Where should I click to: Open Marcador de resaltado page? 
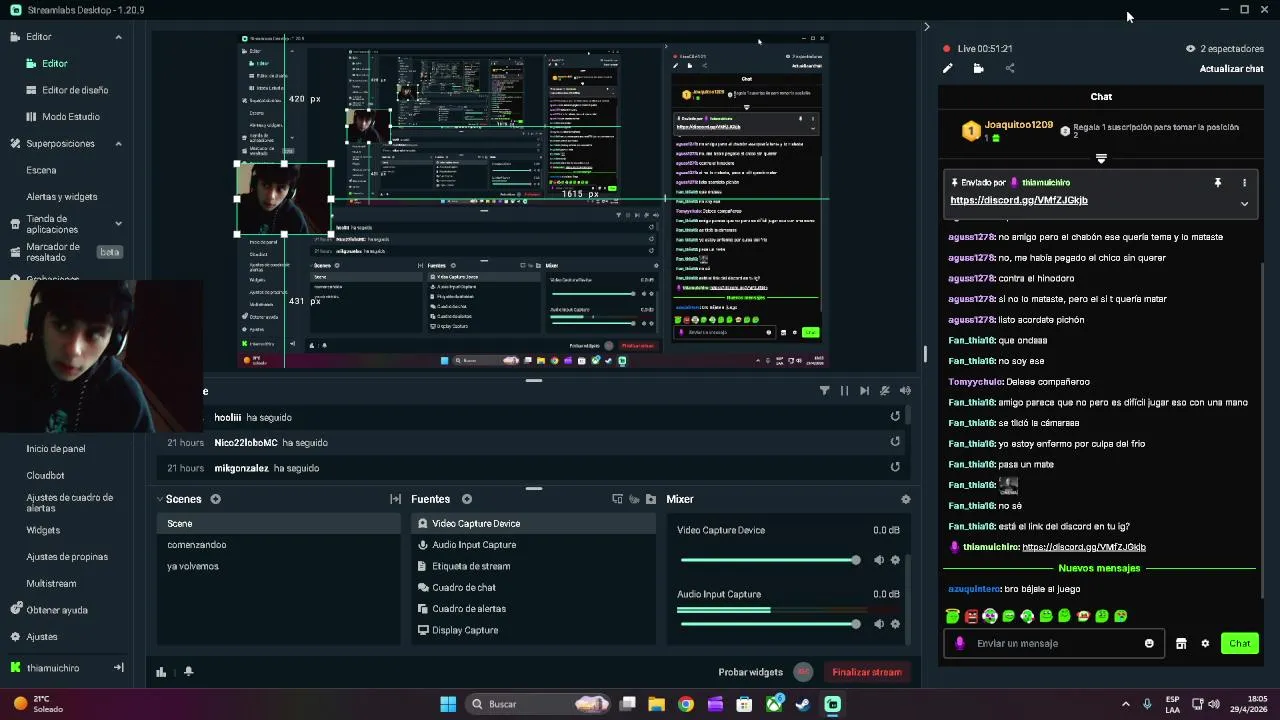[53, 252]
